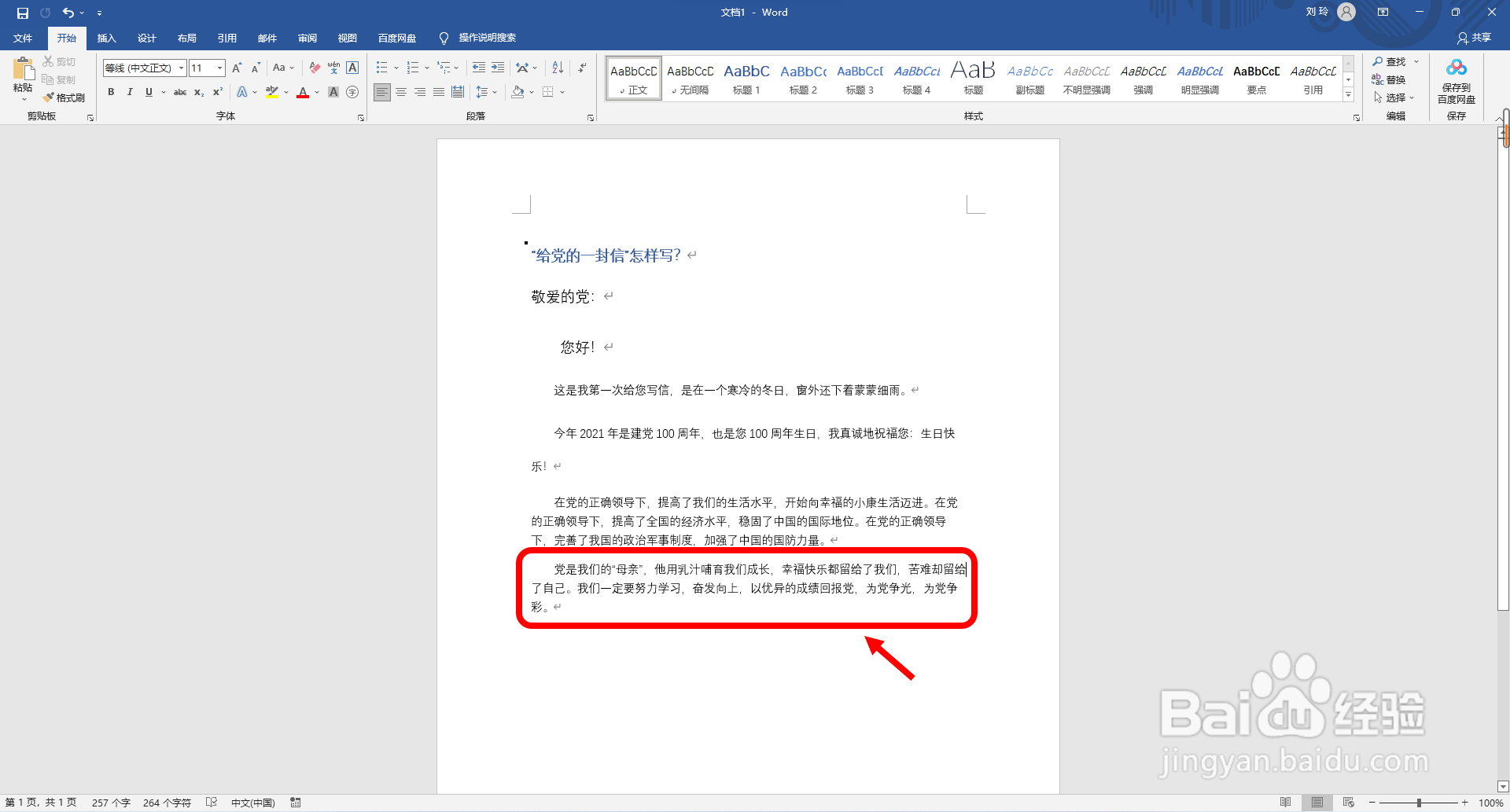Screen dimensions: 1510x812
Task: Toggle bold formatting
Action: point(111,92)
